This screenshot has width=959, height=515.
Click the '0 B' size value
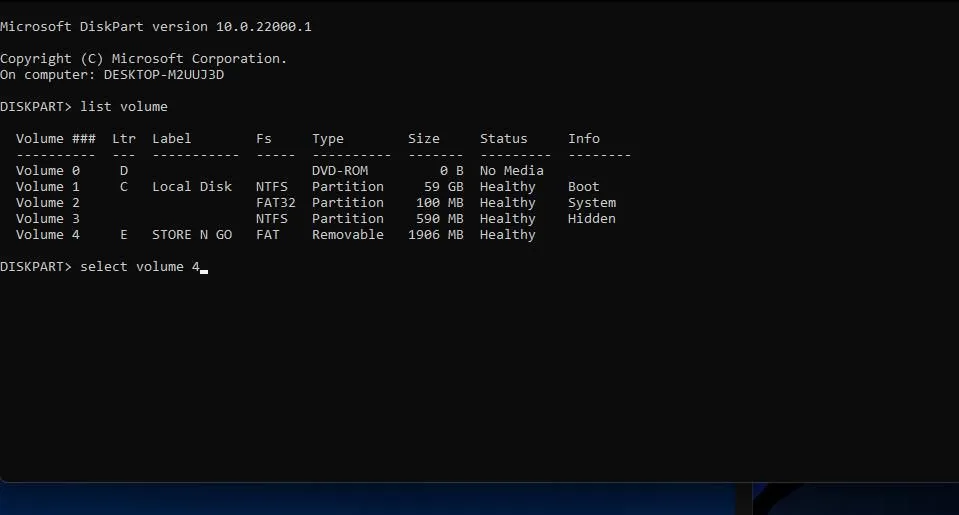[451, 171]
